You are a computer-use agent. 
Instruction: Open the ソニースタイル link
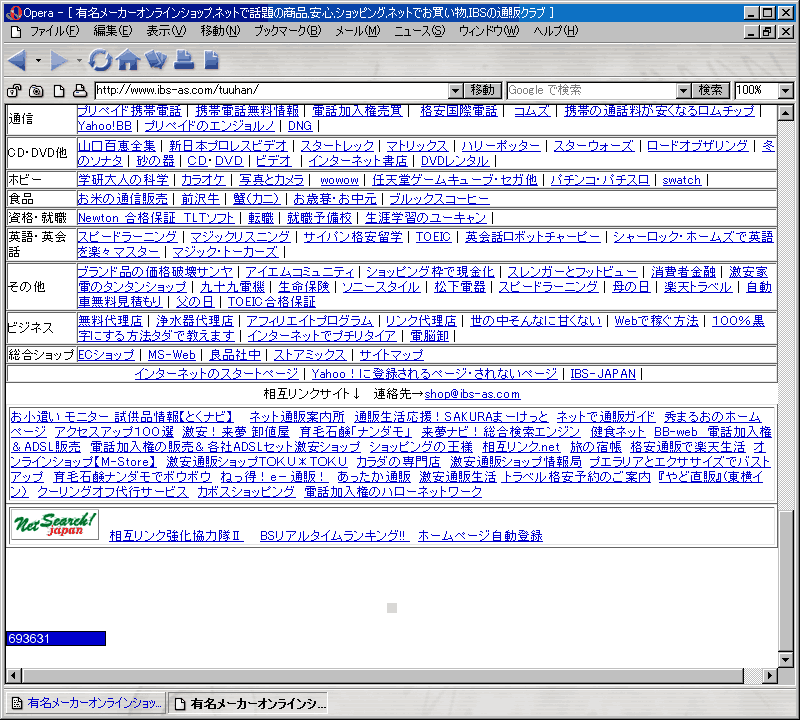pyautogui.click(x=381, y=287)
